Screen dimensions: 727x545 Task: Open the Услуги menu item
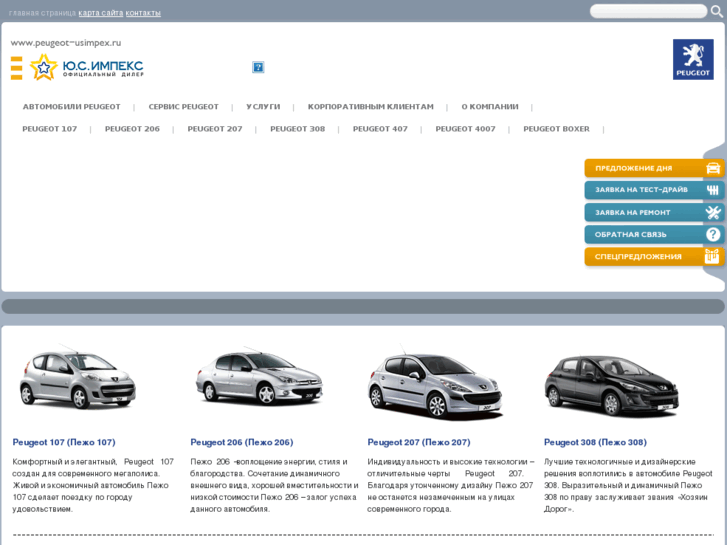(x=263, y=107)
